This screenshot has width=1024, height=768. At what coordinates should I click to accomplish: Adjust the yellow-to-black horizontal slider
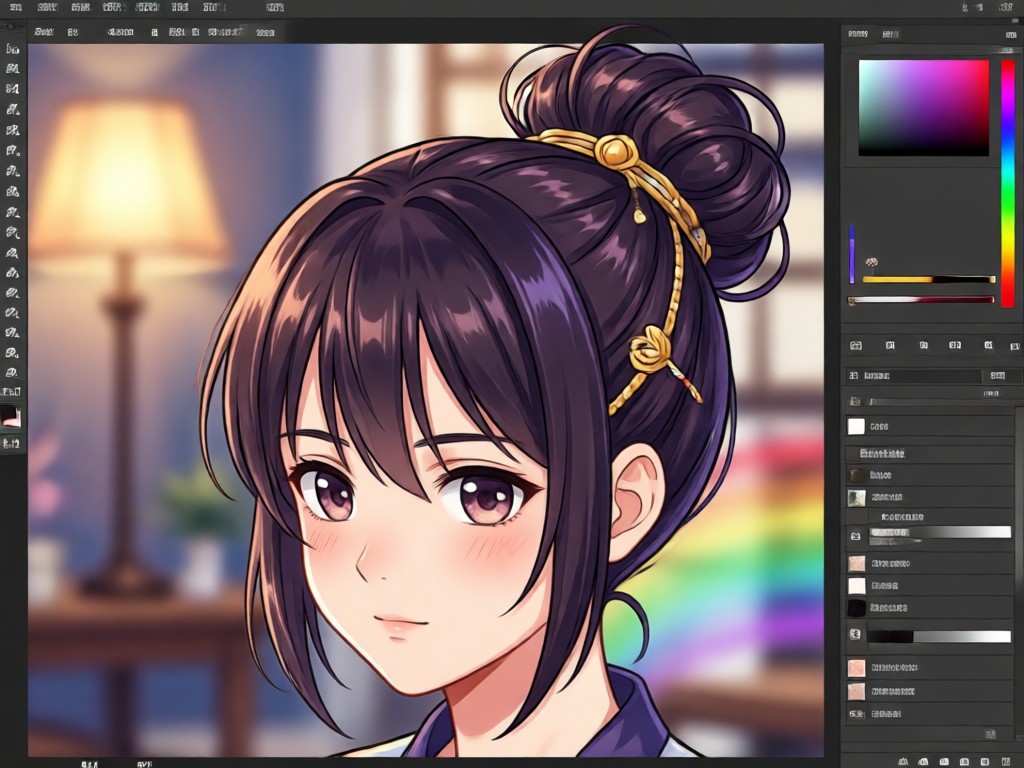[929, 280]
